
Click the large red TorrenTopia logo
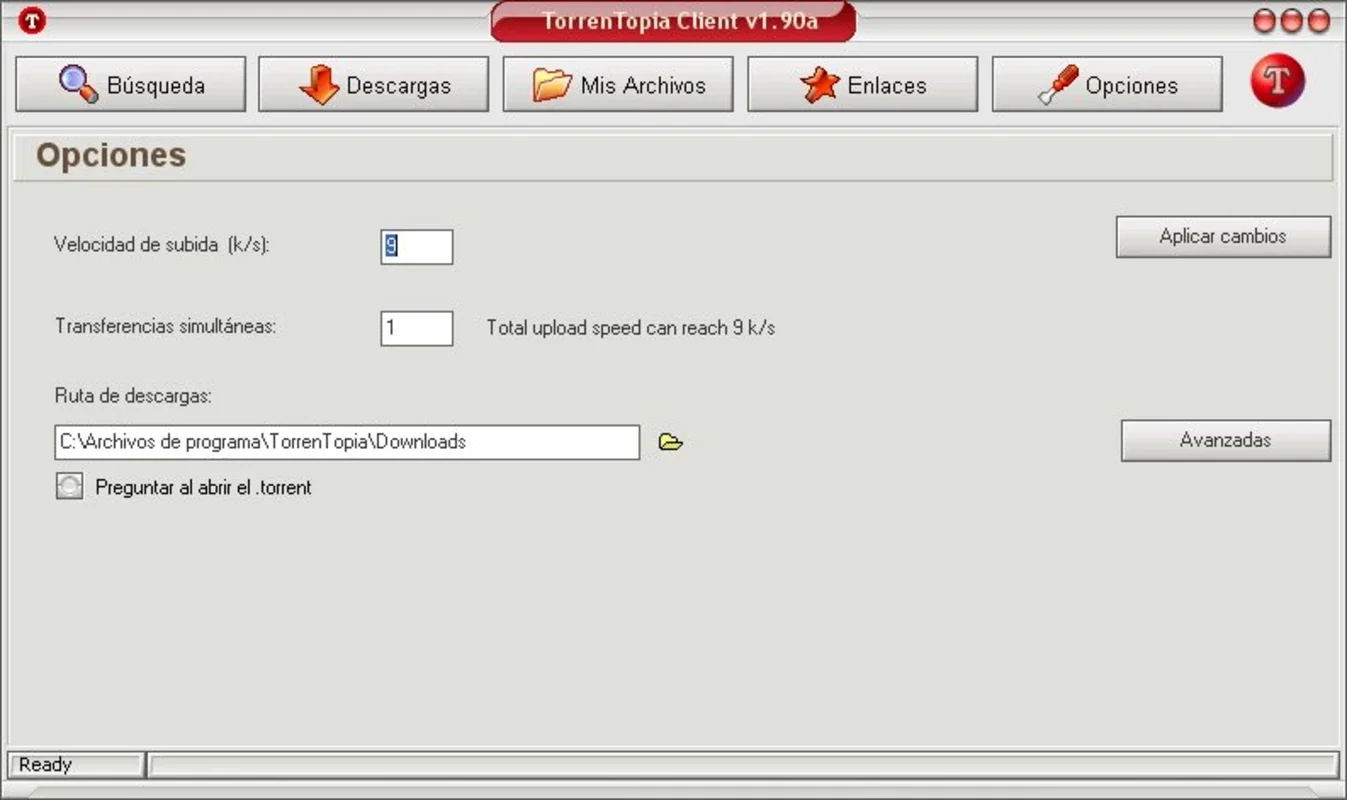click(1278, 82)
